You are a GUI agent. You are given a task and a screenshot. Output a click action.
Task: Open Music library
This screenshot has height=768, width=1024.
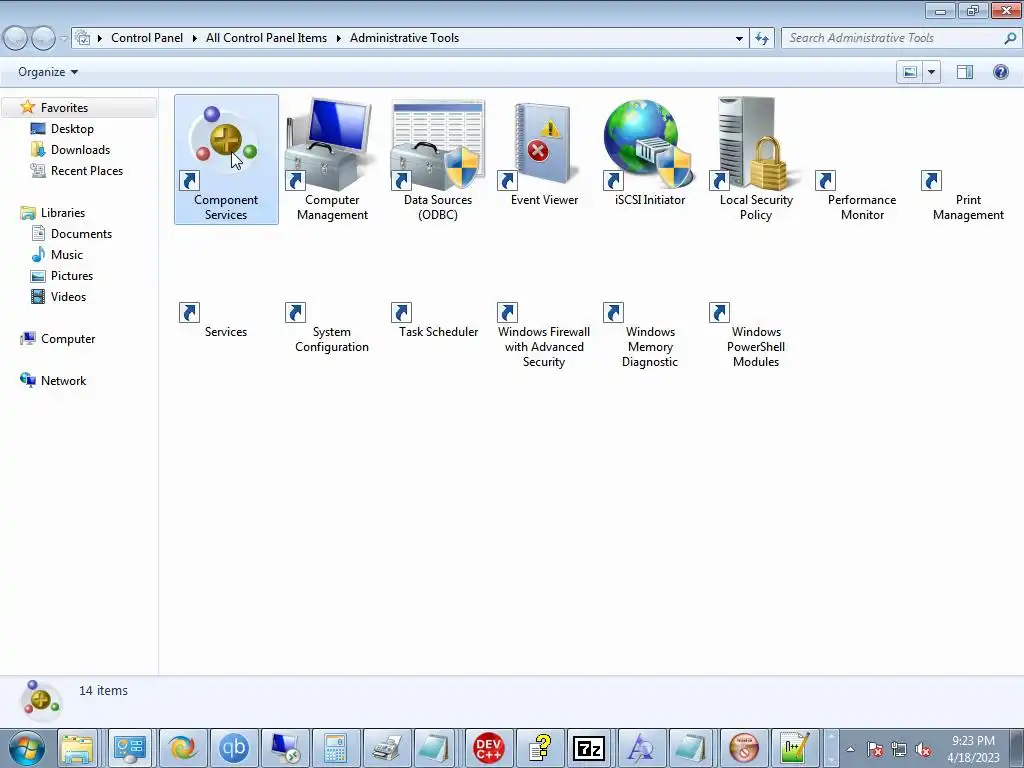67,255
